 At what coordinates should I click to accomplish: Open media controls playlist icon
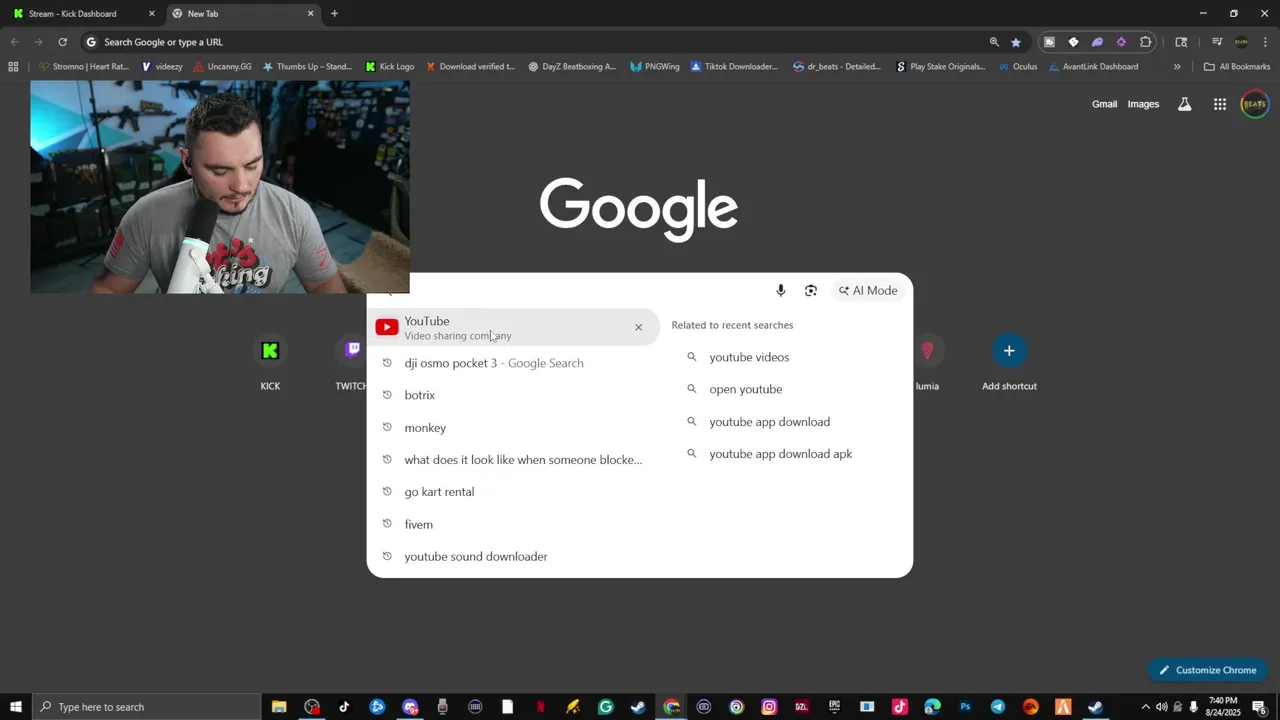coord(1217,42)
